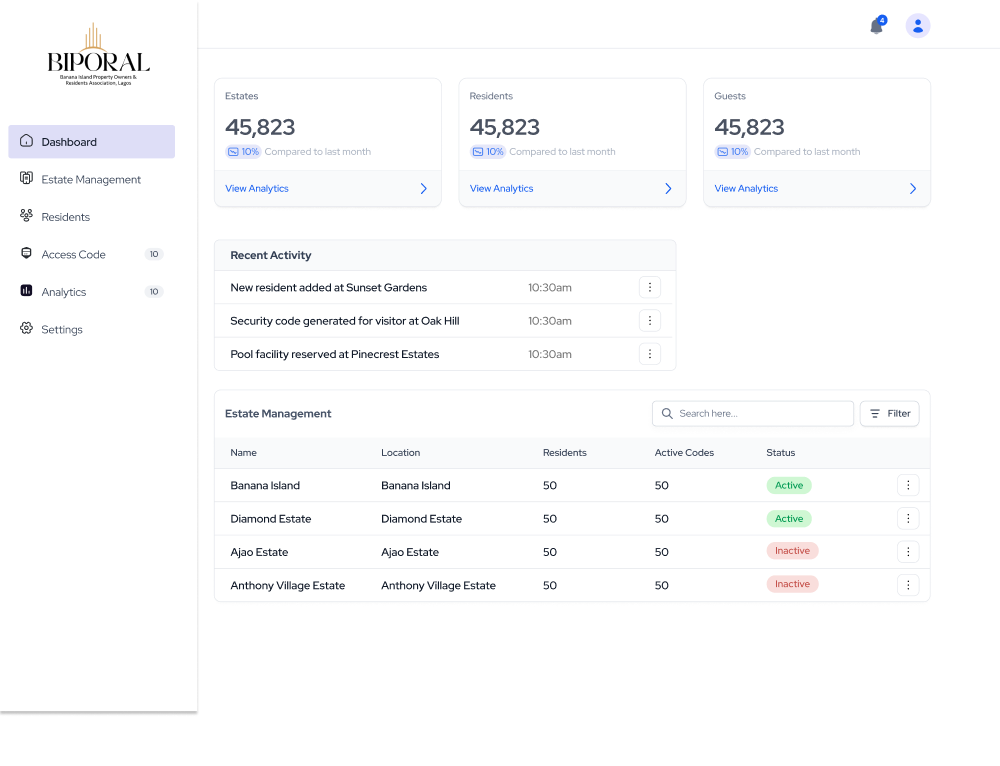Click the Inactive badge for Anthony Village Estate
This screenshot has height=766, width=1000.
[792, 584]
